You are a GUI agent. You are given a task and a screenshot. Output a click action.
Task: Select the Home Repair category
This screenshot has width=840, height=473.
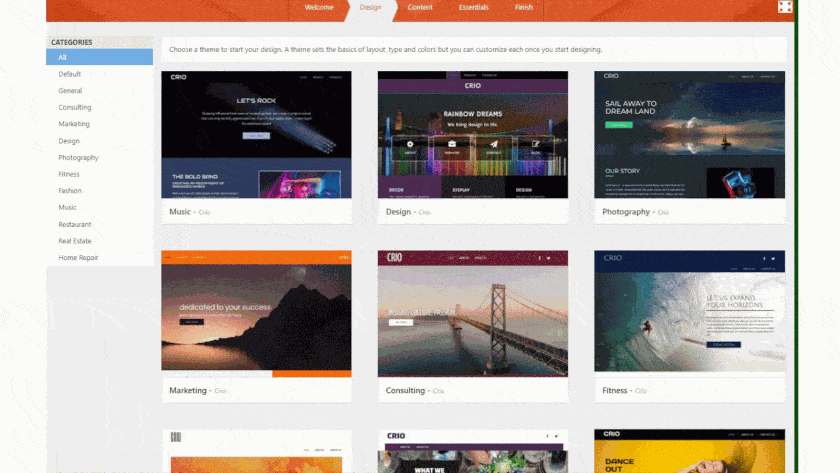point(78,258)
